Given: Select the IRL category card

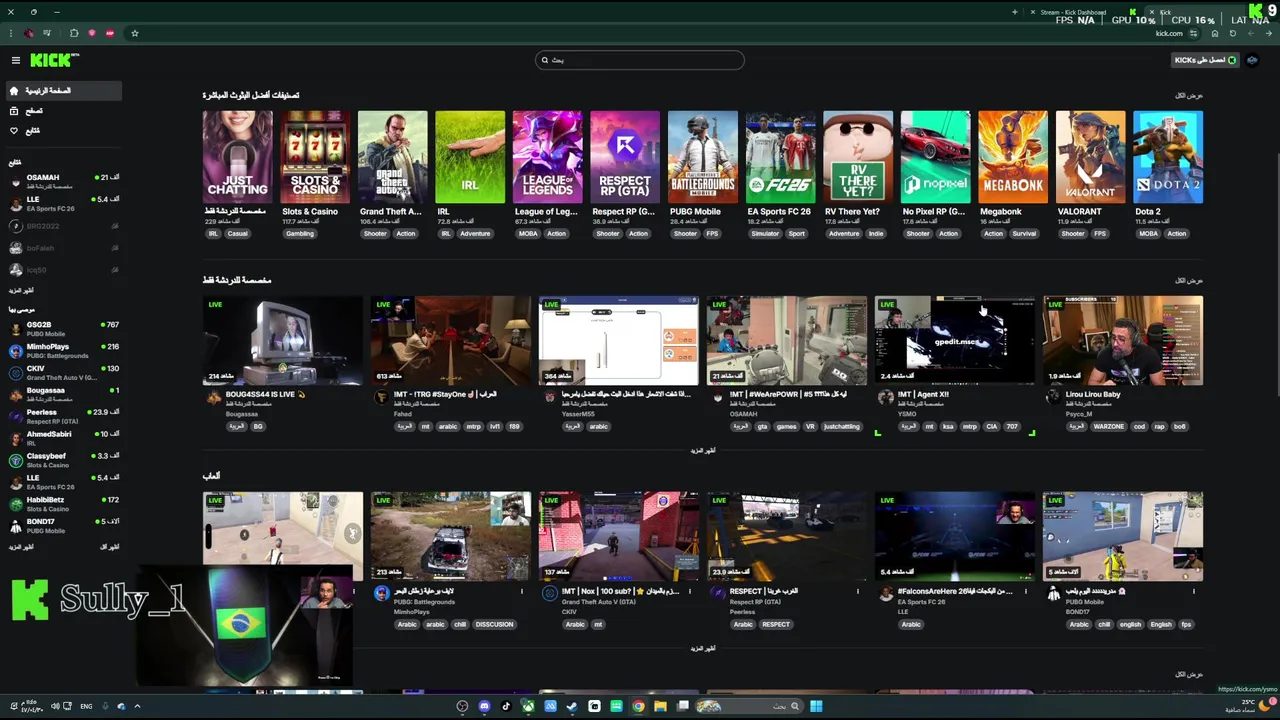Looking at the screenshot, I should click(470, 157).
